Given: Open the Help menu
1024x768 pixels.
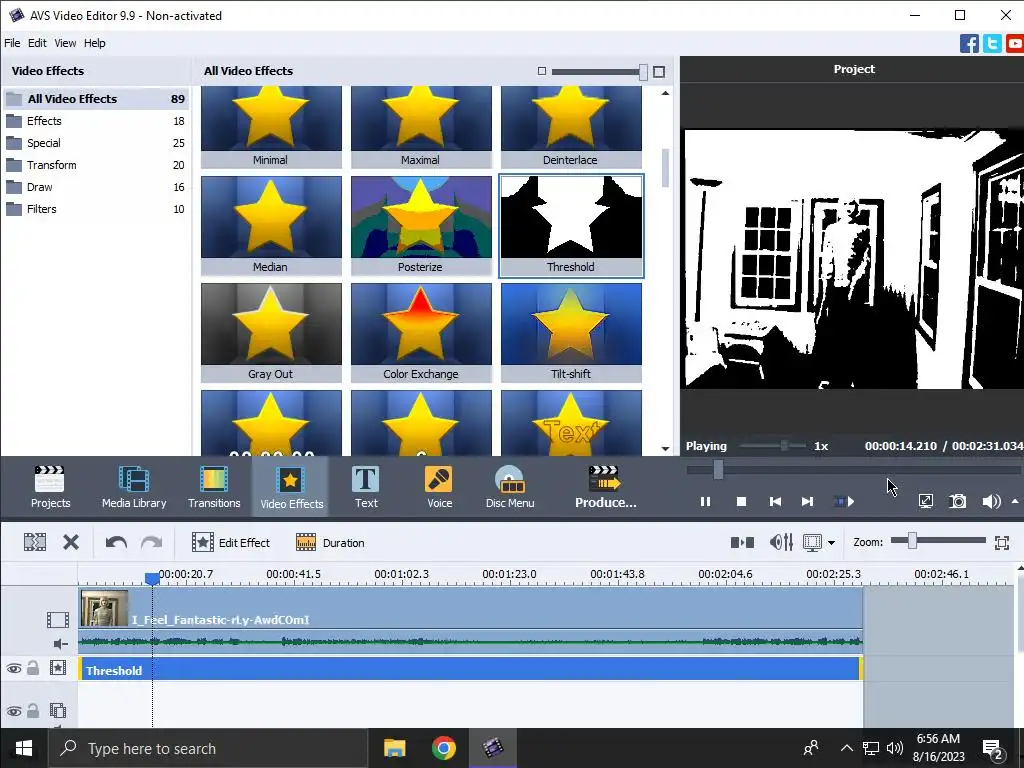Looking at the screenshot, I should pos(94,43).
